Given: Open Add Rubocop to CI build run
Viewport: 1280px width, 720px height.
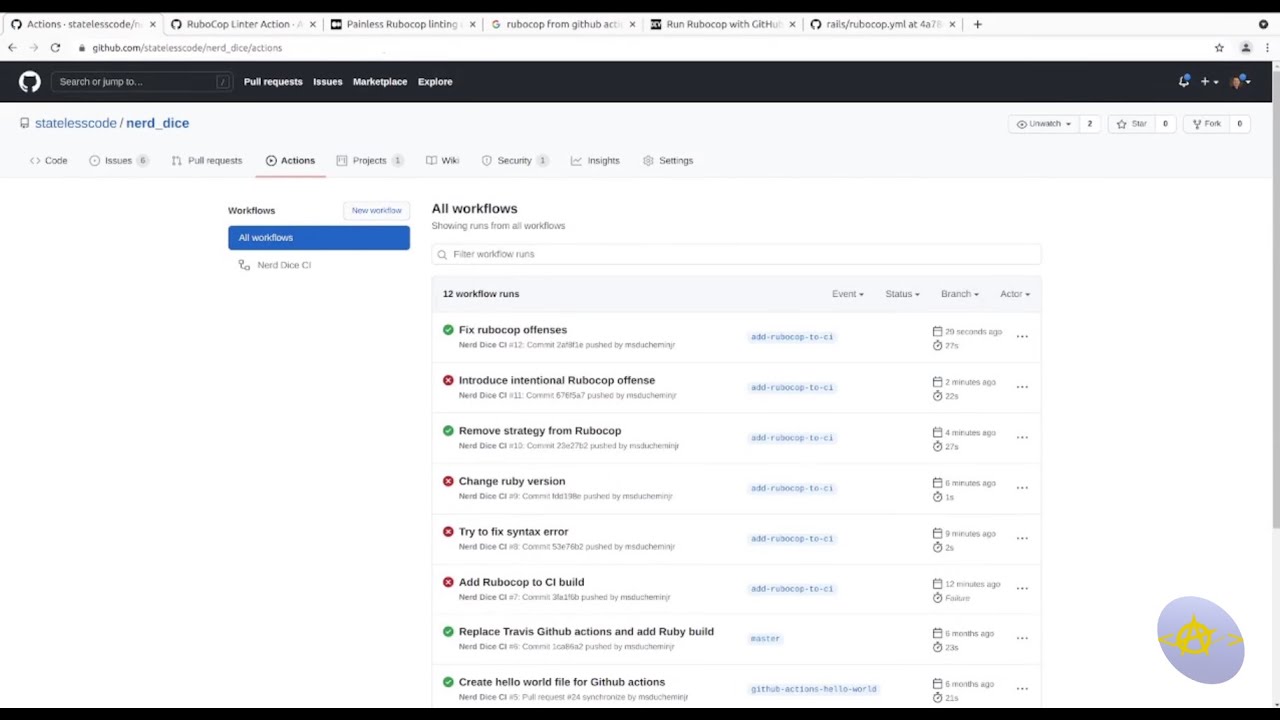Looking at the screenshot, I should (521, 582).
